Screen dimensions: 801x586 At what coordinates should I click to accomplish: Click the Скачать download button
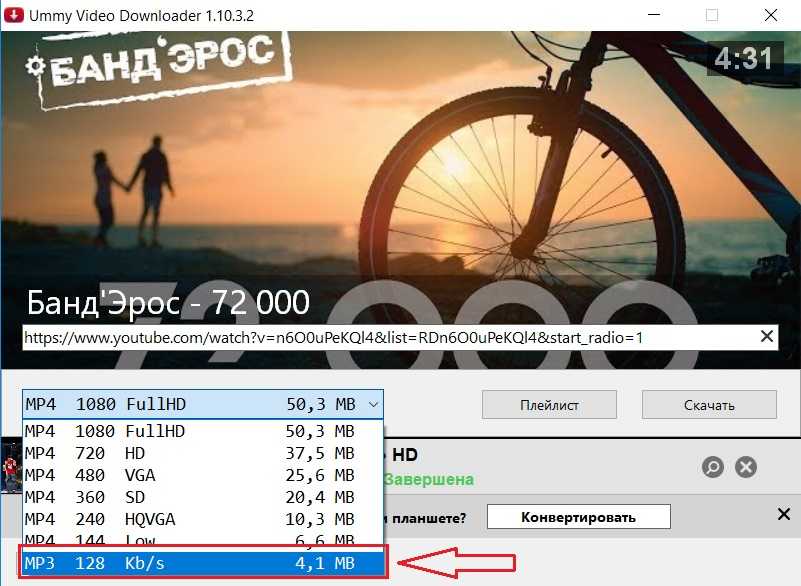[x=709, y=405]
